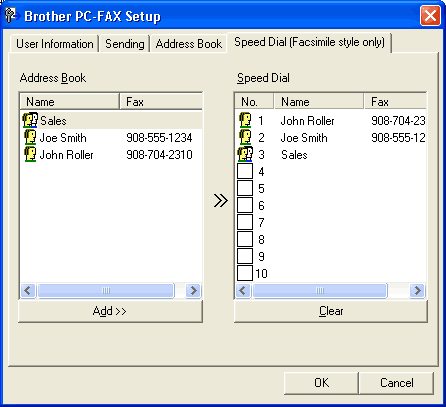
Task: Click right scroll arrow of Speed Dial list
Action: pyautogui.click(x=417, y=290)
